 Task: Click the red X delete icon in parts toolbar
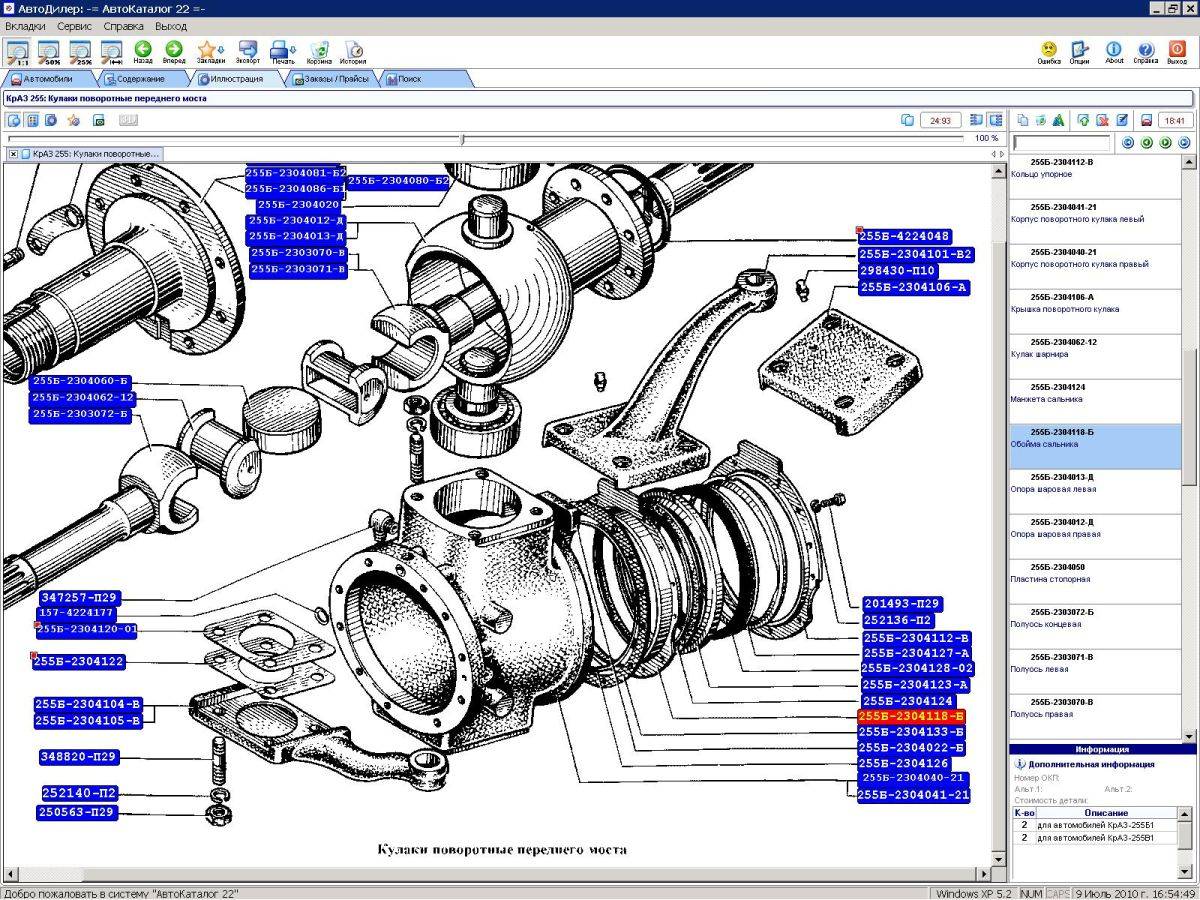click(1102, 120)
